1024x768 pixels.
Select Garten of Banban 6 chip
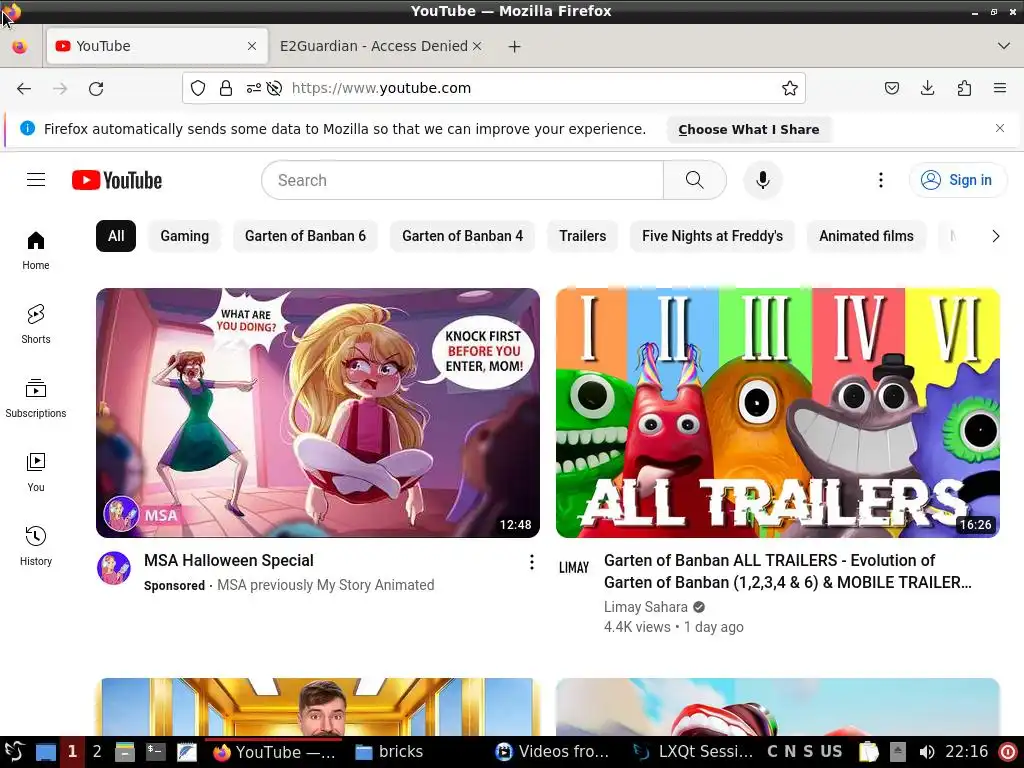pos(306,236)
